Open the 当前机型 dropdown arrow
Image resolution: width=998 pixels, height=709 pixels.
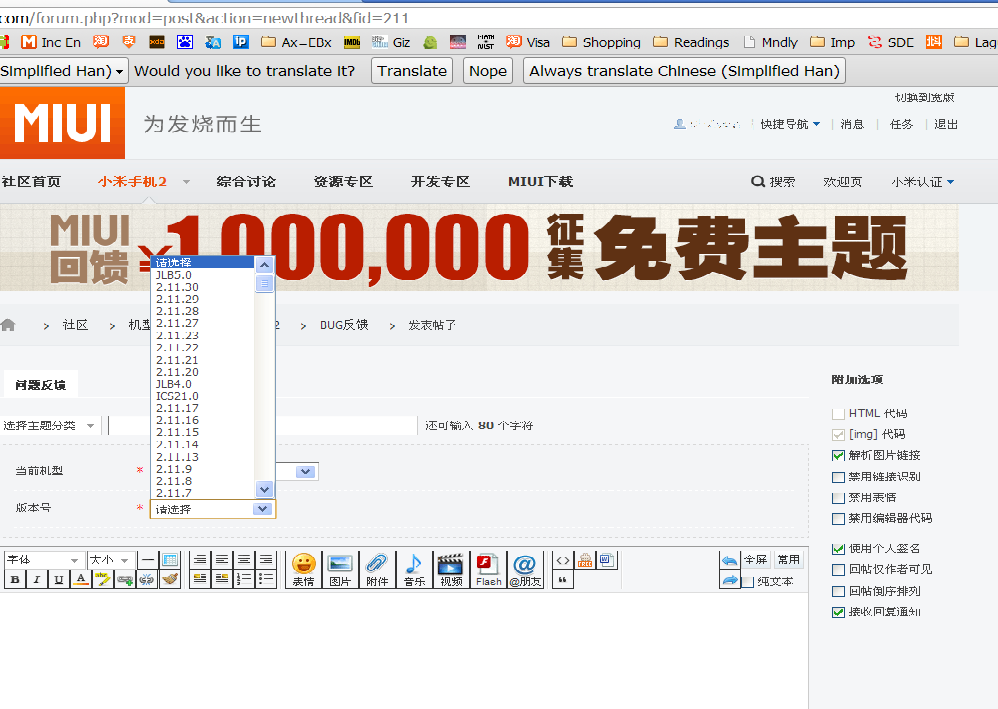306,472
